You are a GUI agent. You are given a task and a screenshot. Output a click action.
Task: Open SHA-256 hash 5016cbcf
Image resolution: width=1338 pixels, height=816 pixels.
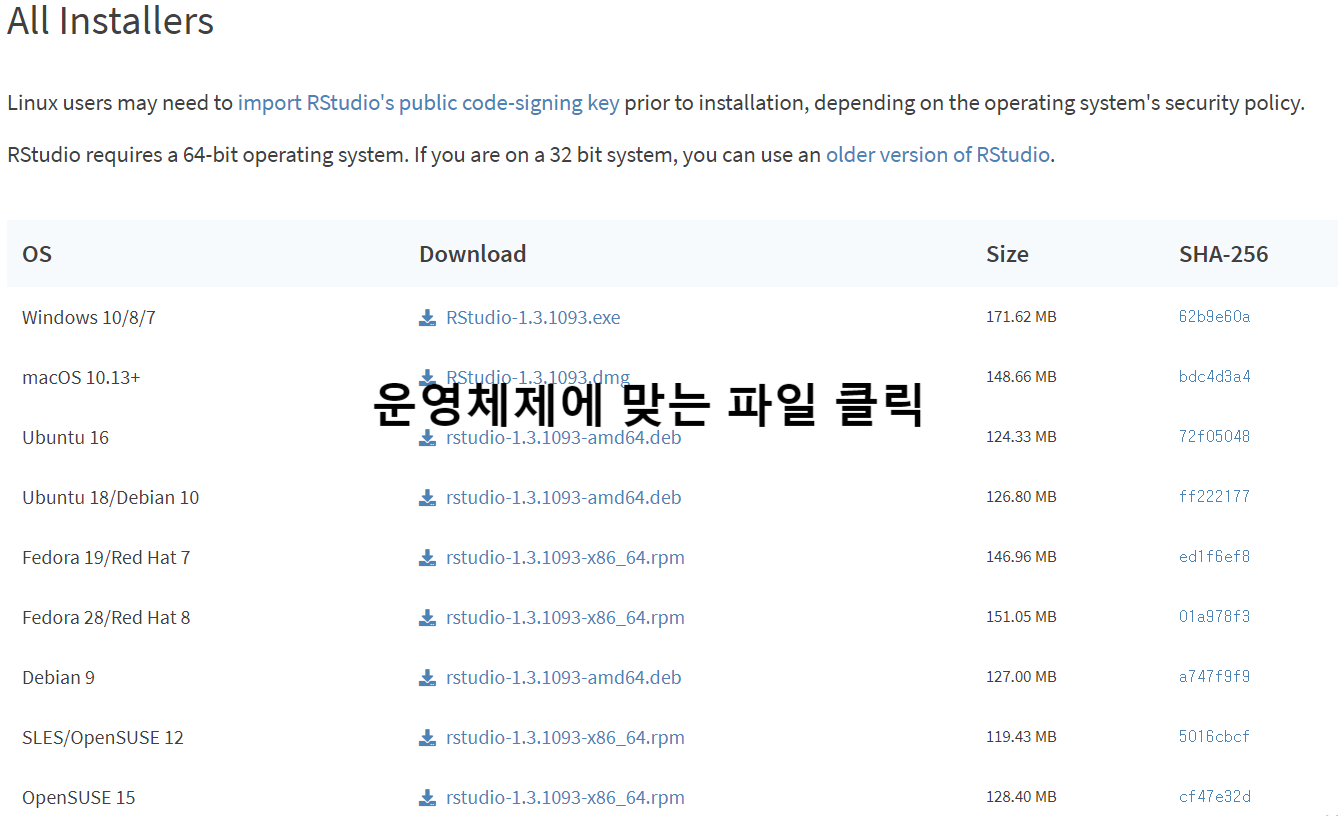(1214, 737)
